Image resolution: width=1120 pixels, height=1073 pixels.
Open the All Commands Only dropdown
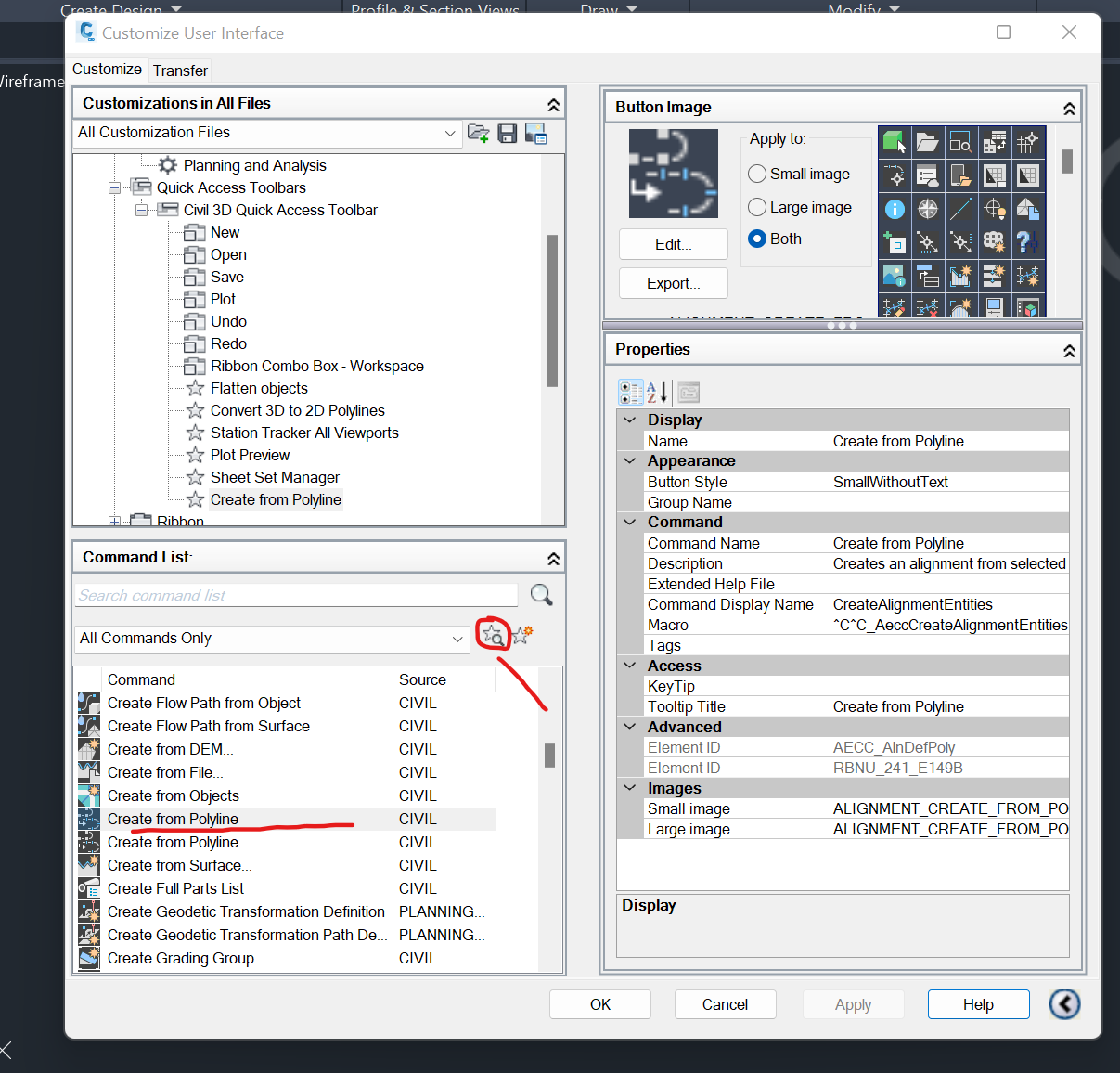tap(457, 639)
